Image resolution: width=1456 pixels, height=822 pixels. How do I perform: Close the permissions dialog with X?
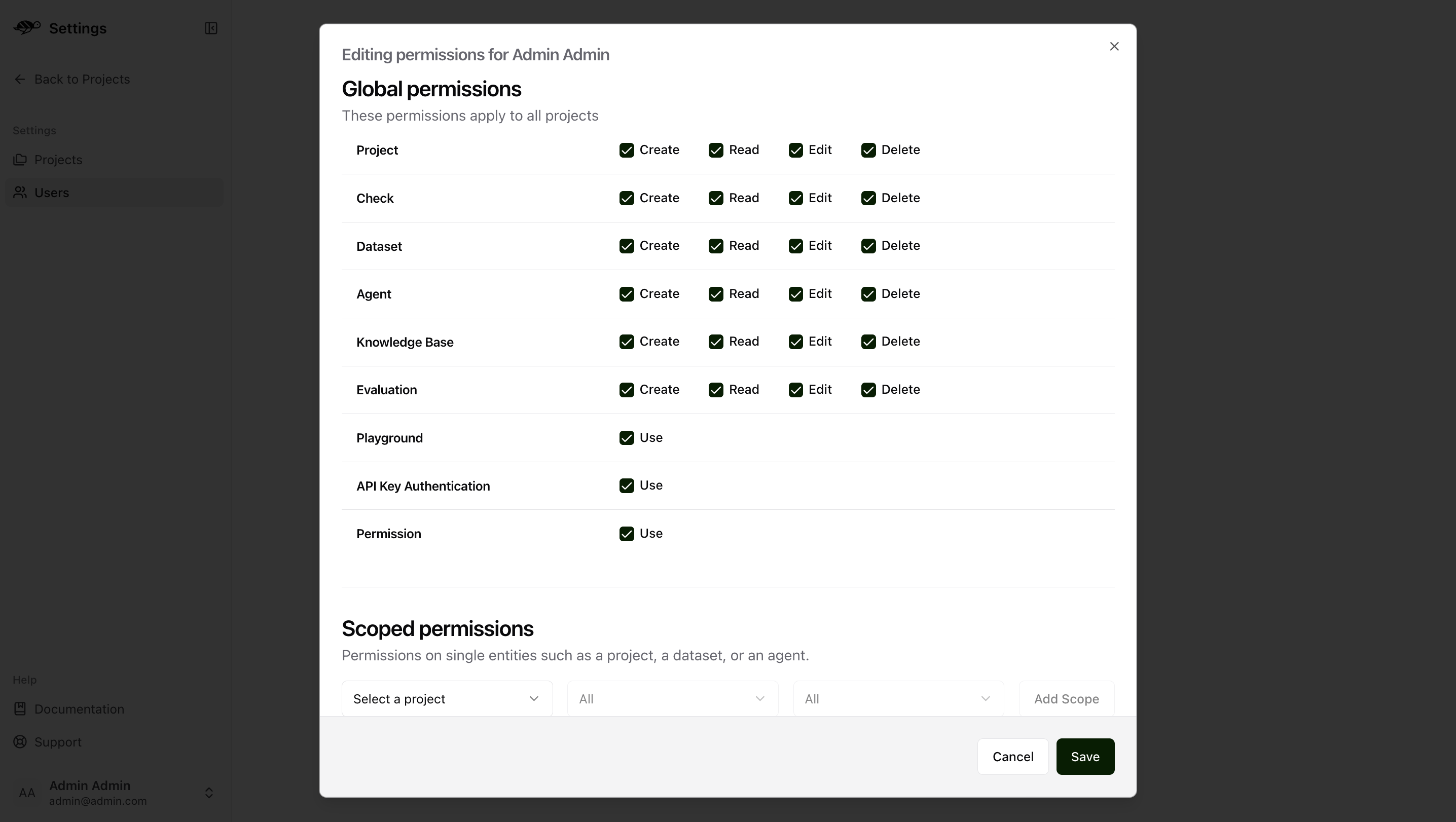[1114, 46]
